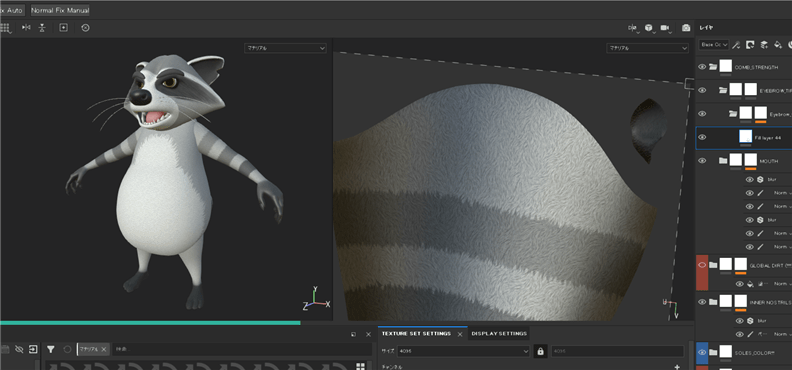Click the circle filter icon in shelf
Image resolution: width=792 pixels, height=370 pixels.
tap(67, 349)
